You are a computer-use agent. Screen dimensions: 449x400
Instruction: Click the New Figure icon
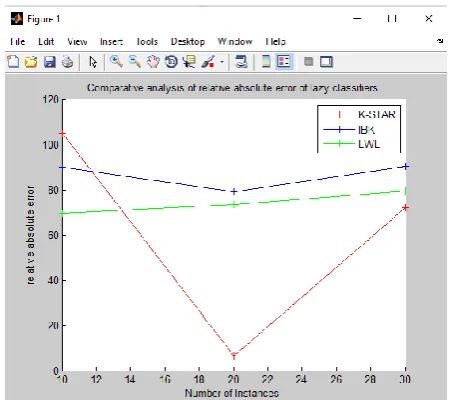13,62
